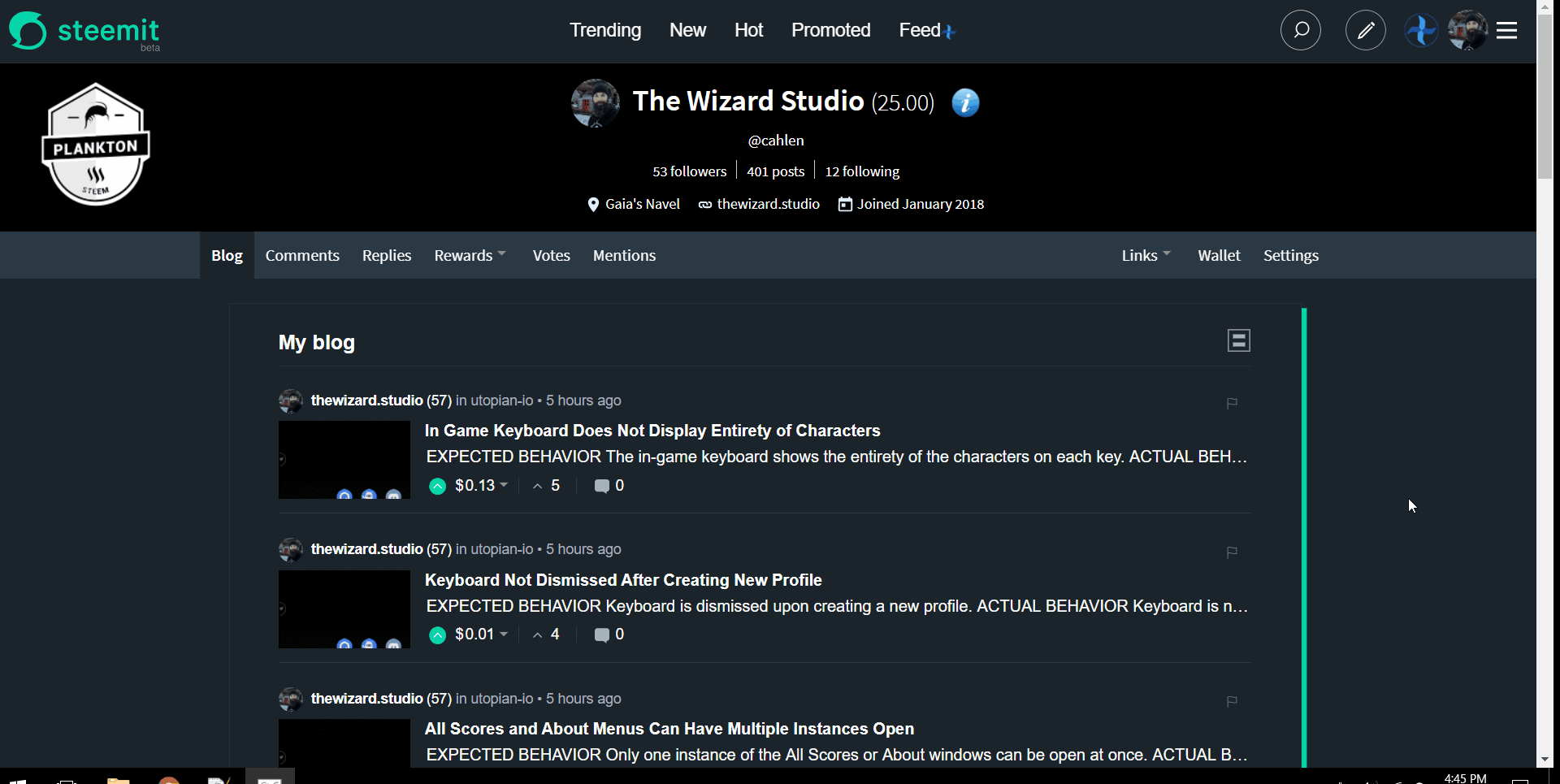Go to New posts
Viewport: 1560px width, 784px height.
[687, 31]
